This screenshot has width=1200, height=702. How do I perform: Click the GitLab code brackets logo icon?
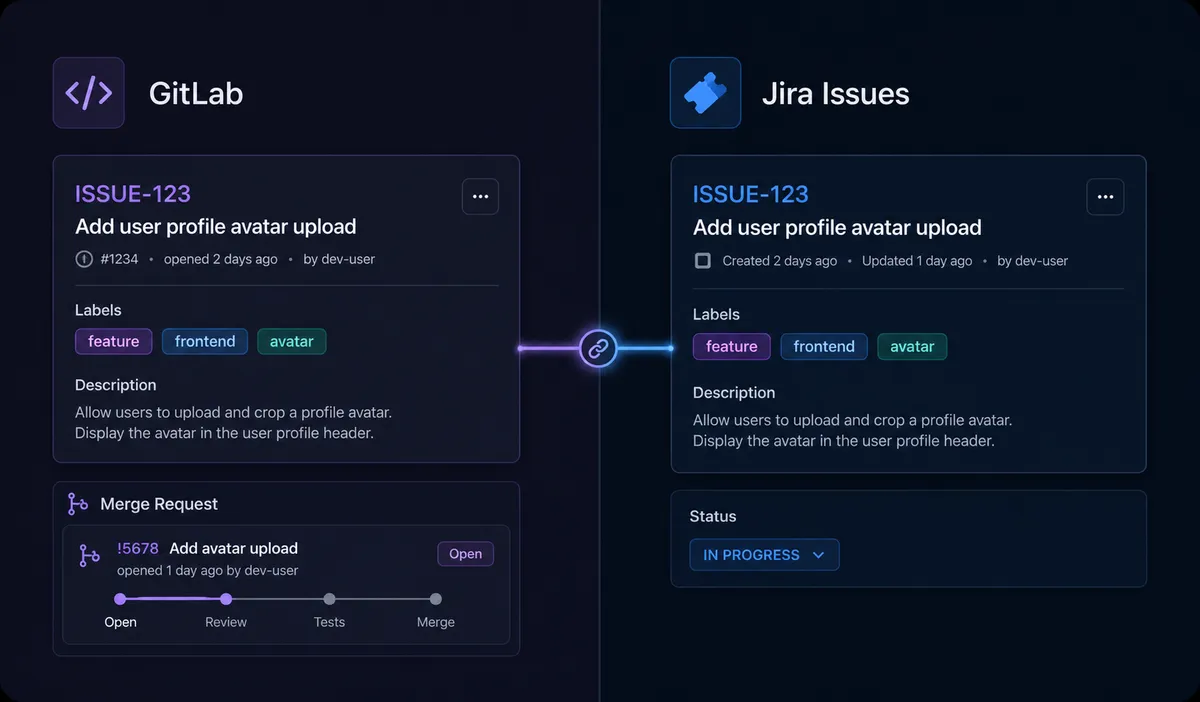[x=89, y=93]
